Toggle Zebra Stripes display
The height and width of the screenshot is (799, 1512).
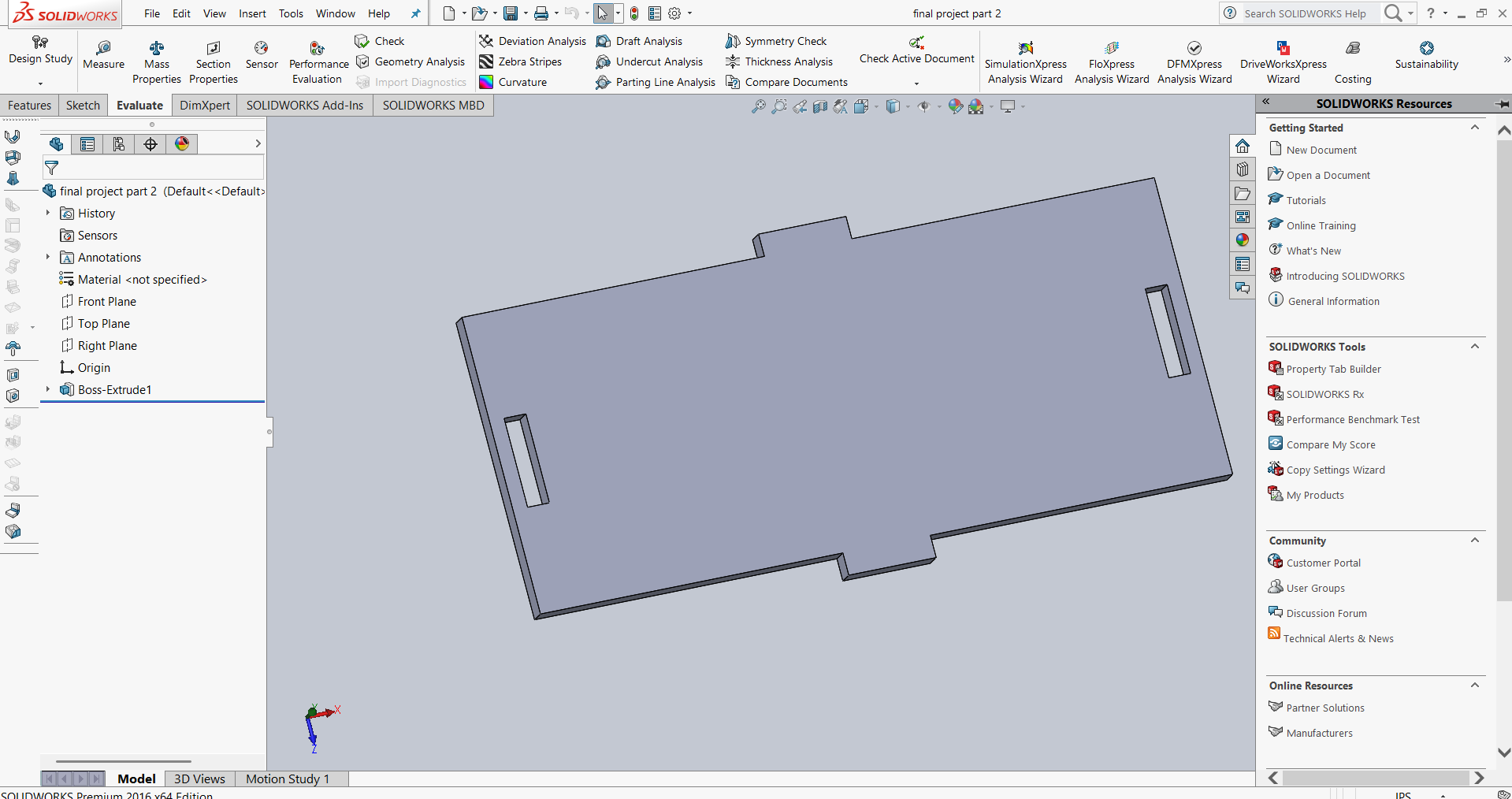click(521, 61)
